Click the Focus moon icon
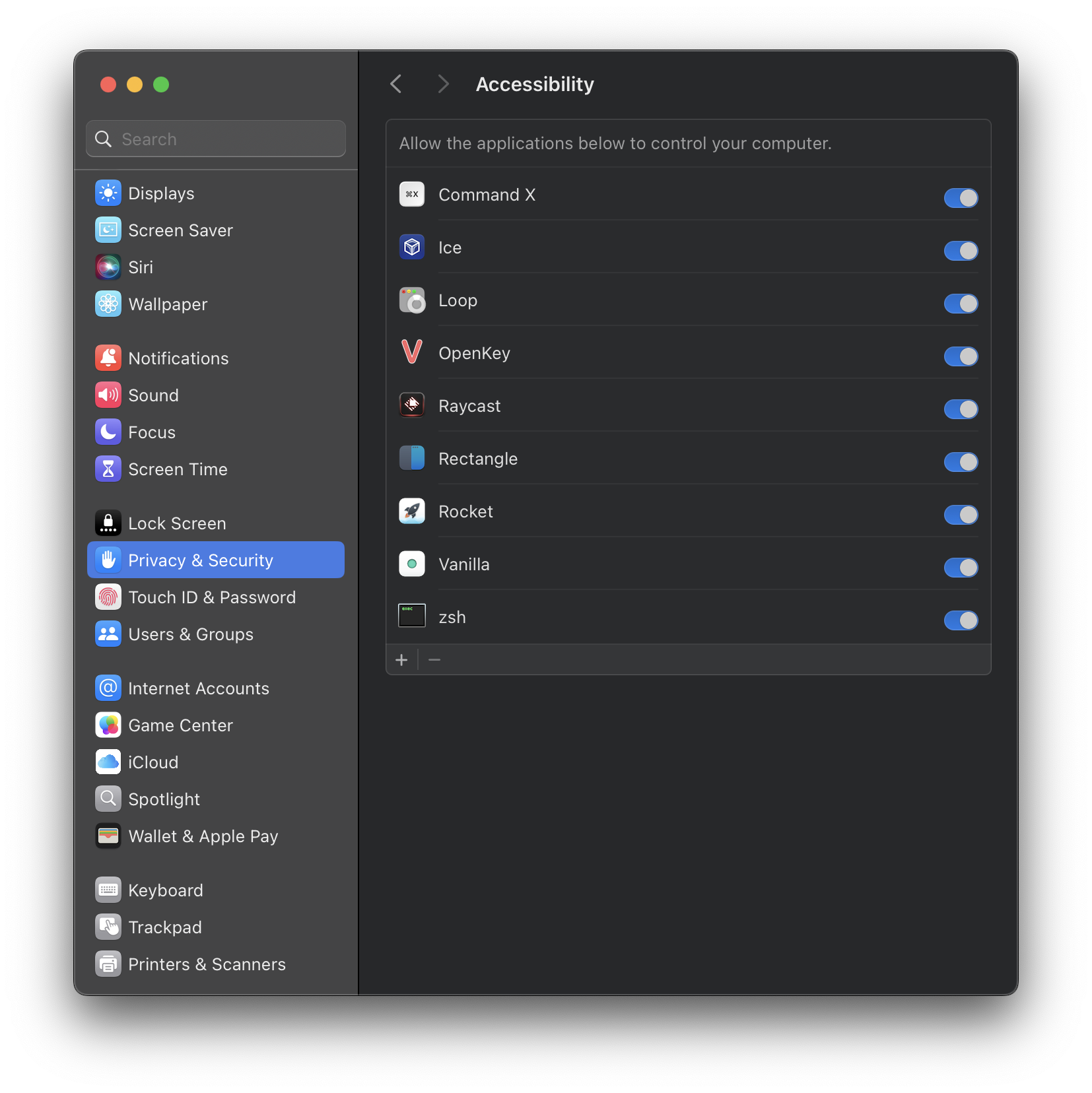Screen dimensions: 1092x1093 (x=108, y=432)
